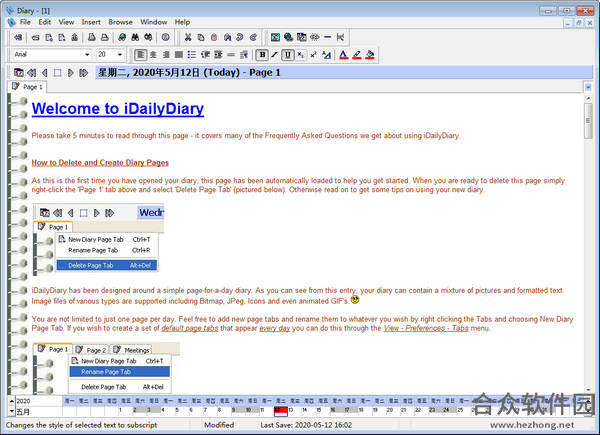Click the binoculars find icon

[x=135, y=37]
